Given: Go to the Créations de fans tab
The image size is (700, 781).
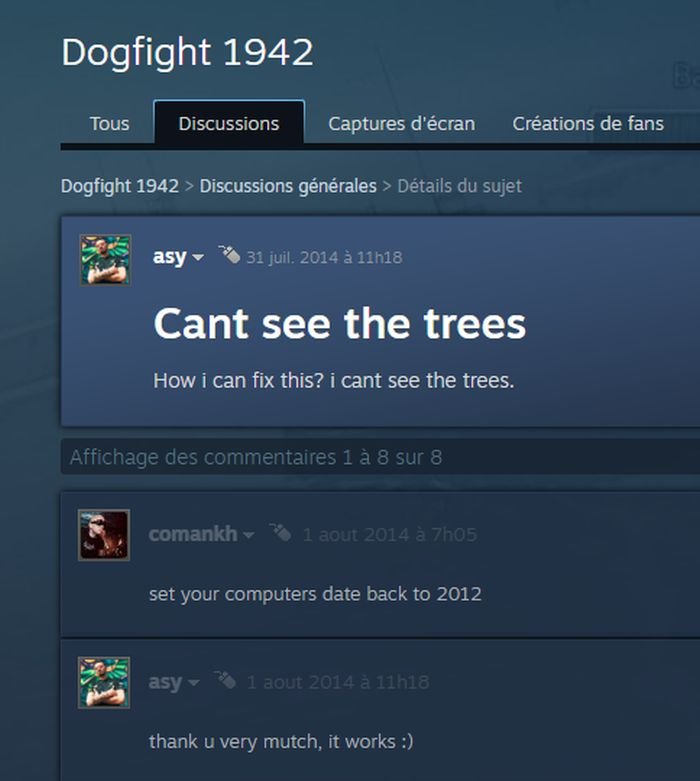Looking at the screenshot, I should tap(588, 124).
